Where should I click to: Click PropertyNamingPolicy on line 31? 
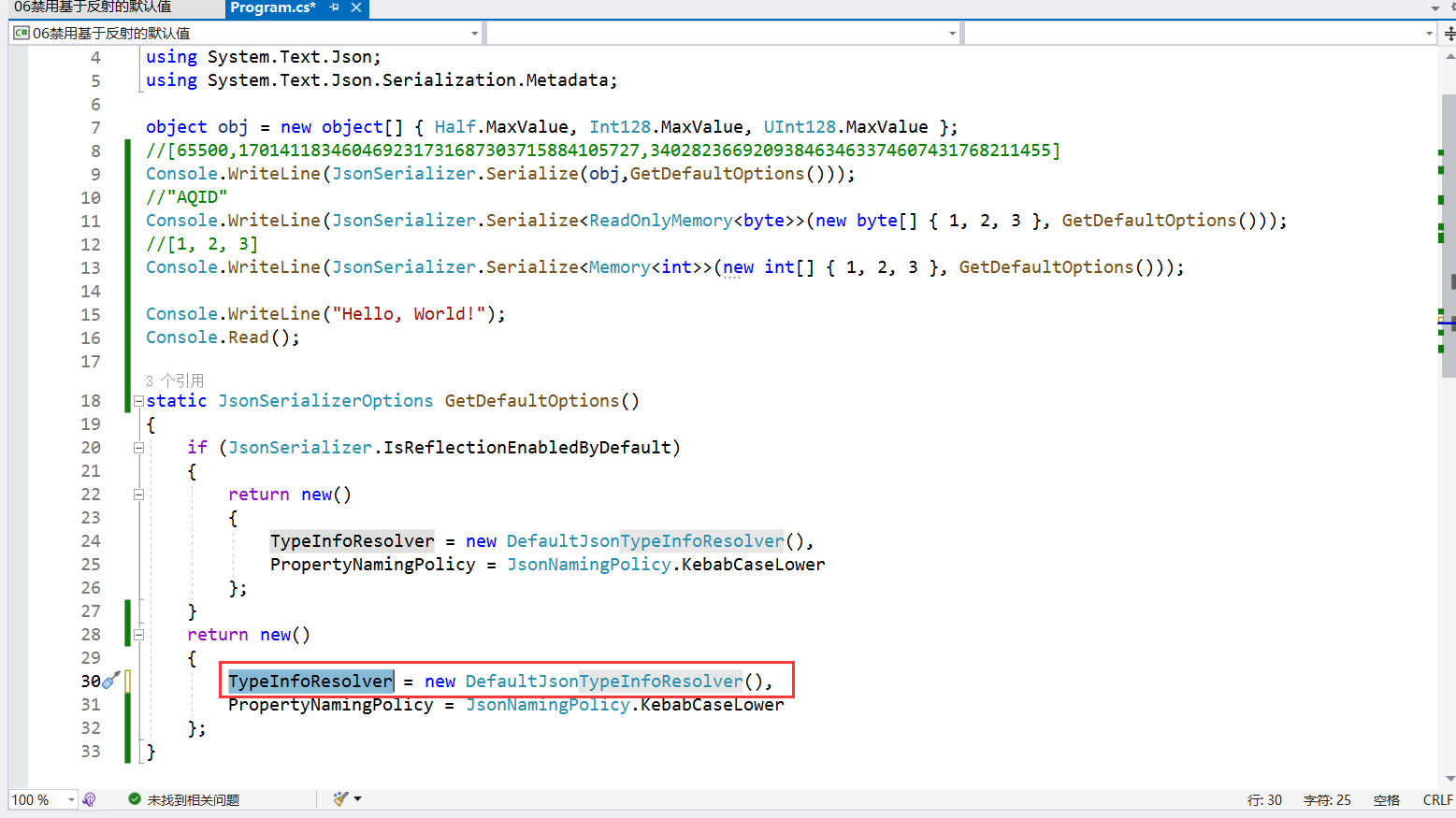[331, 705]
